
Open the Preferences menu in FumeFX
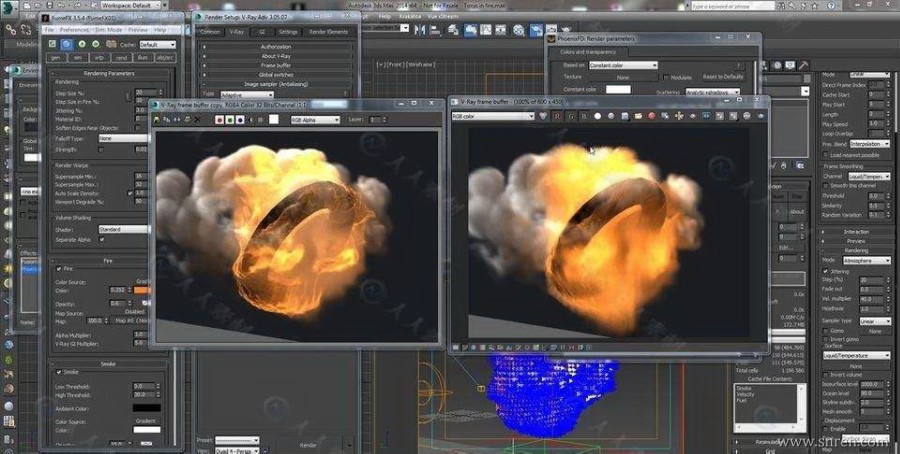75,30
